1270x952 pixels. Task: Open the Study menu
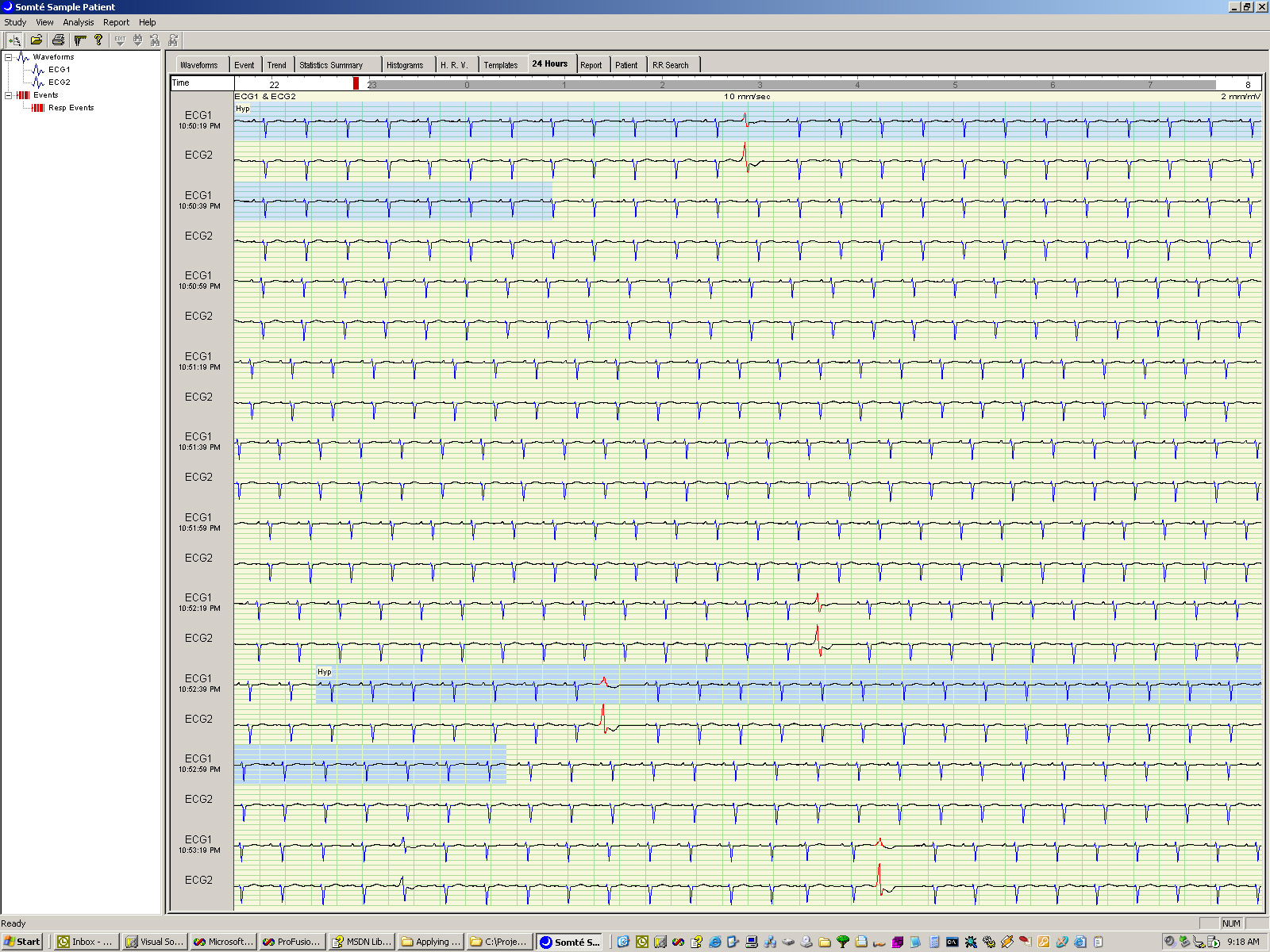point(14,22)
